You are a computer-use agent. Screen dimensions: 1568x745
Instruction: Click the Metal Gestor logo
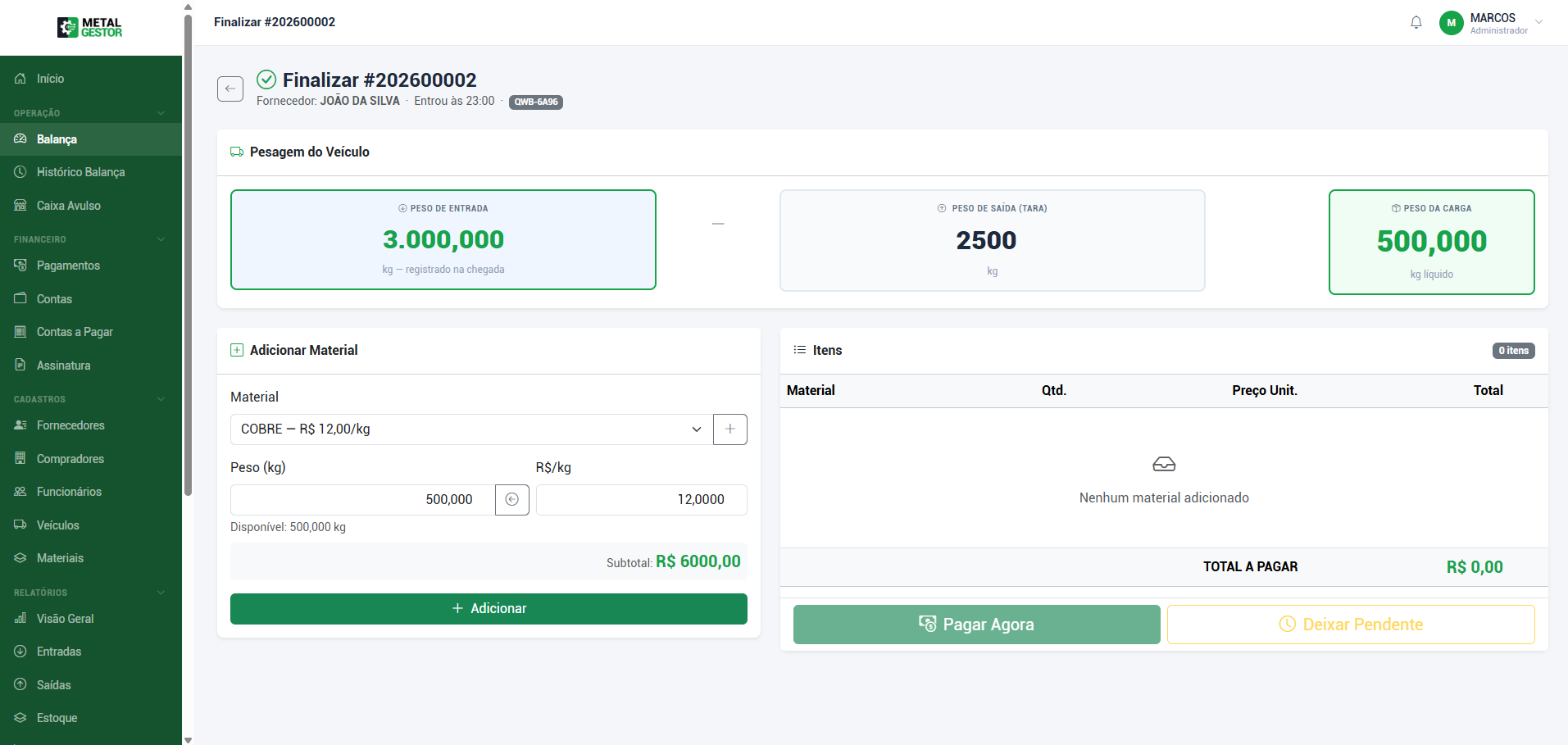[x=90, y=28]
